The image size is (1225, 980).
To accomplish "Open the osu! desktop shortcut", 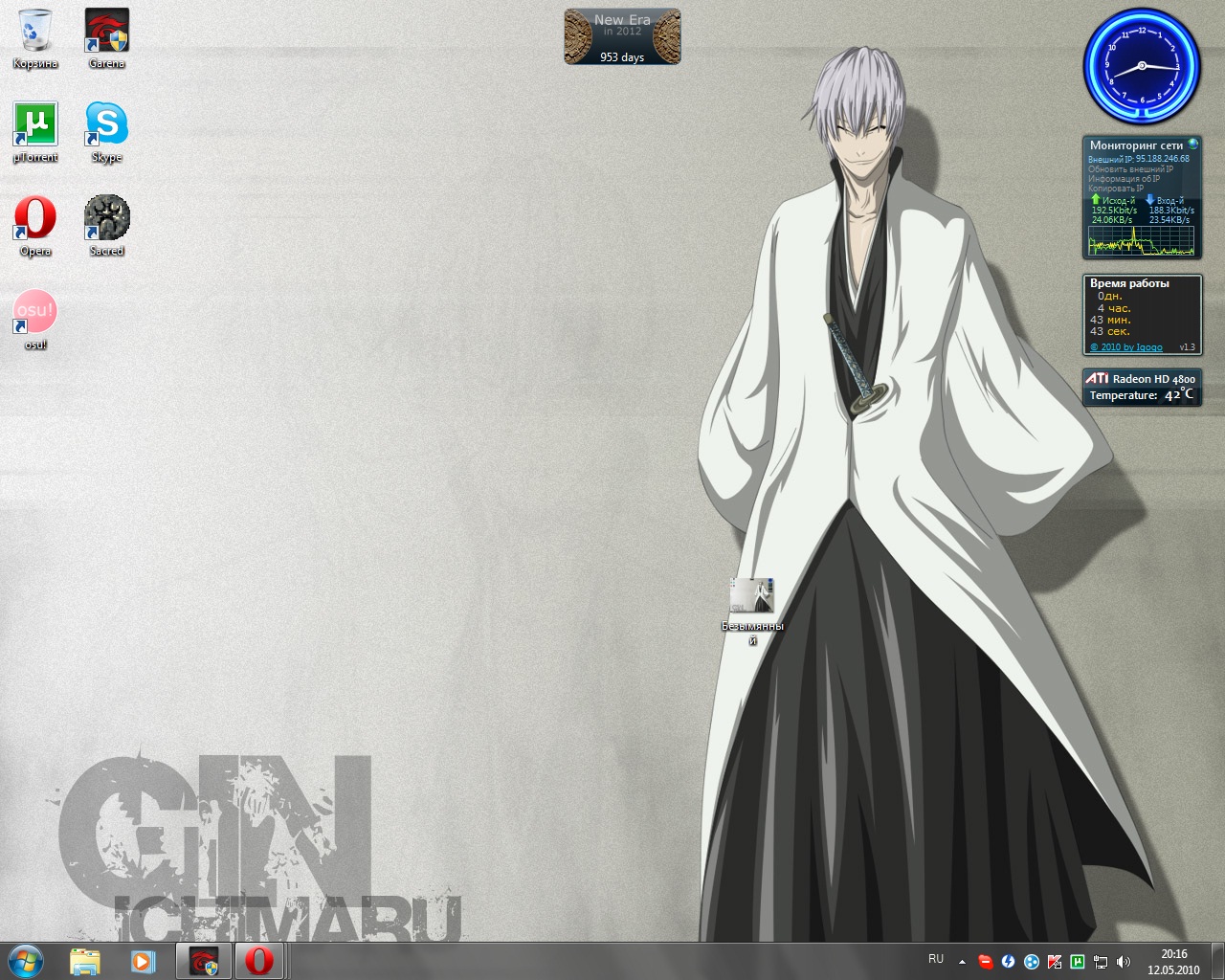I will [x=35, y=313].
